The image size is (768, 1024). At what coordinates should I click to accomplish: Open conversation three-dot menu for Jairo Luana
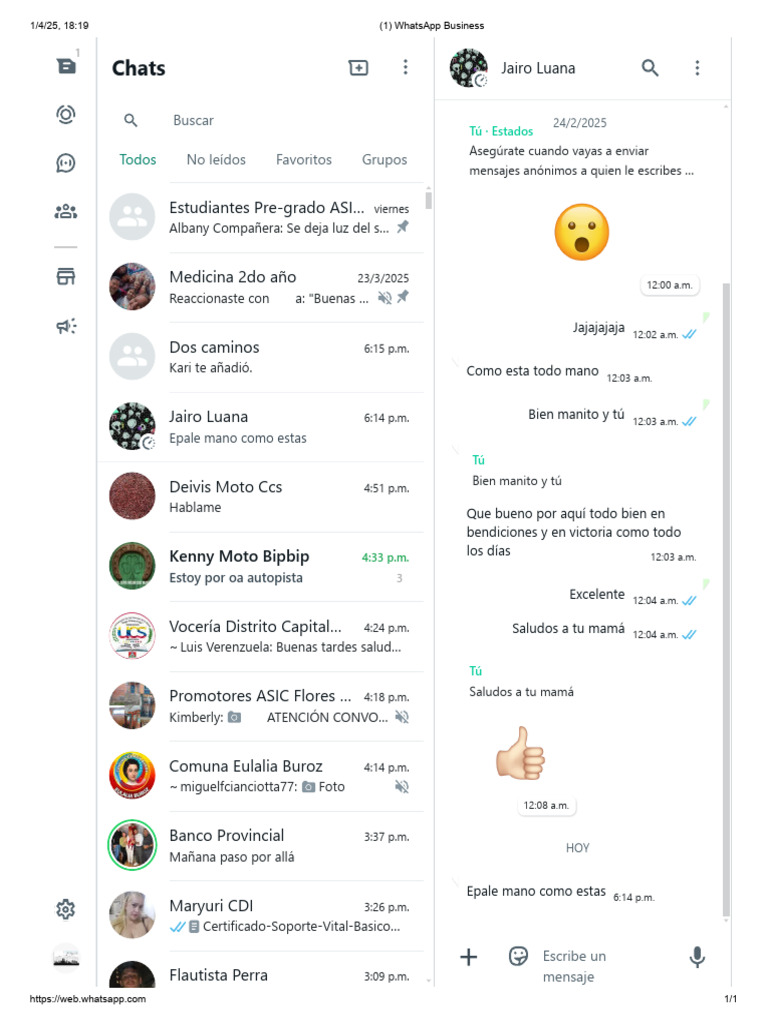point(697,68)
